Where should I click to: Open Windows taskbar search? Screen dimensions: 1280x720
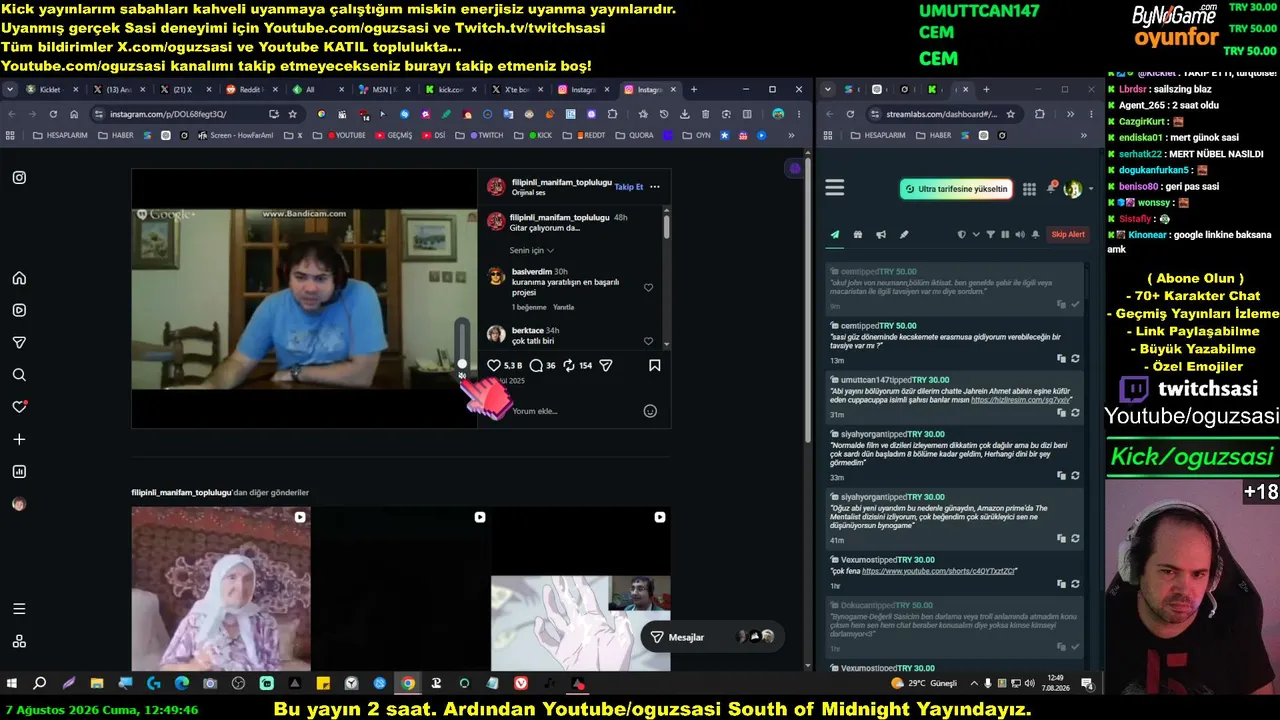pyautogui.click(x=40, y=684)
